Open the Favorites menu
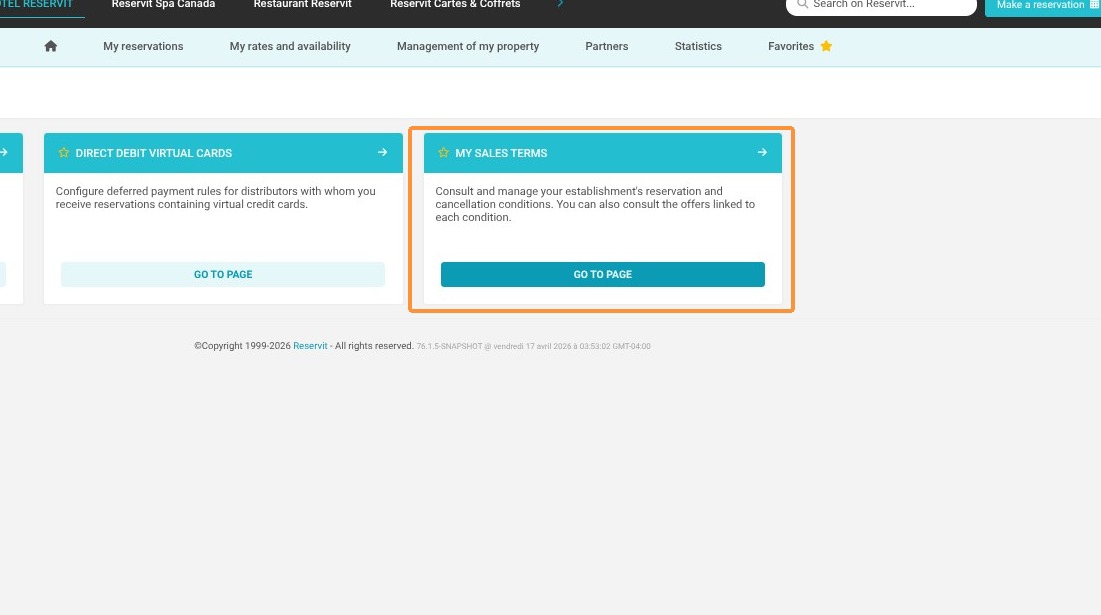This screenshot has height=615, width=1101. (x=791, y=46)
